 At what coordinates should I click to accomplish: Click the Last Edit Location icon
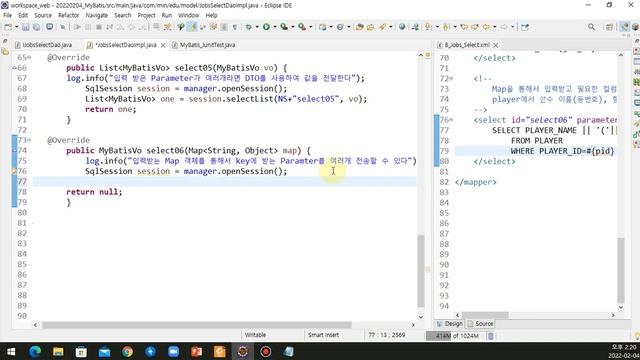(464, 27)
